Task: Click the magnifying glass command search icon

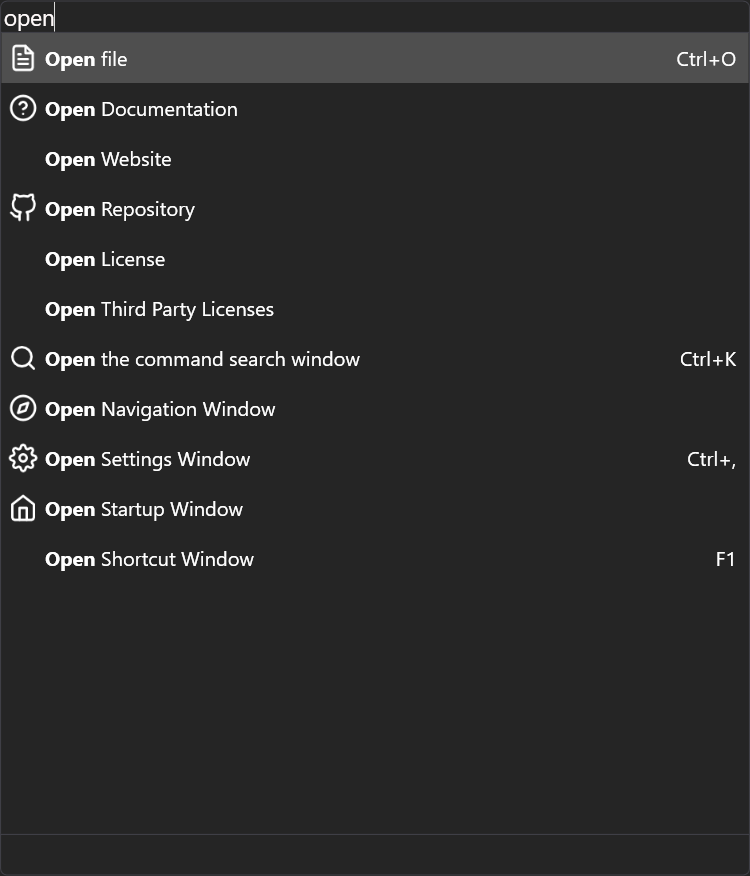Action: pos(22,359)
